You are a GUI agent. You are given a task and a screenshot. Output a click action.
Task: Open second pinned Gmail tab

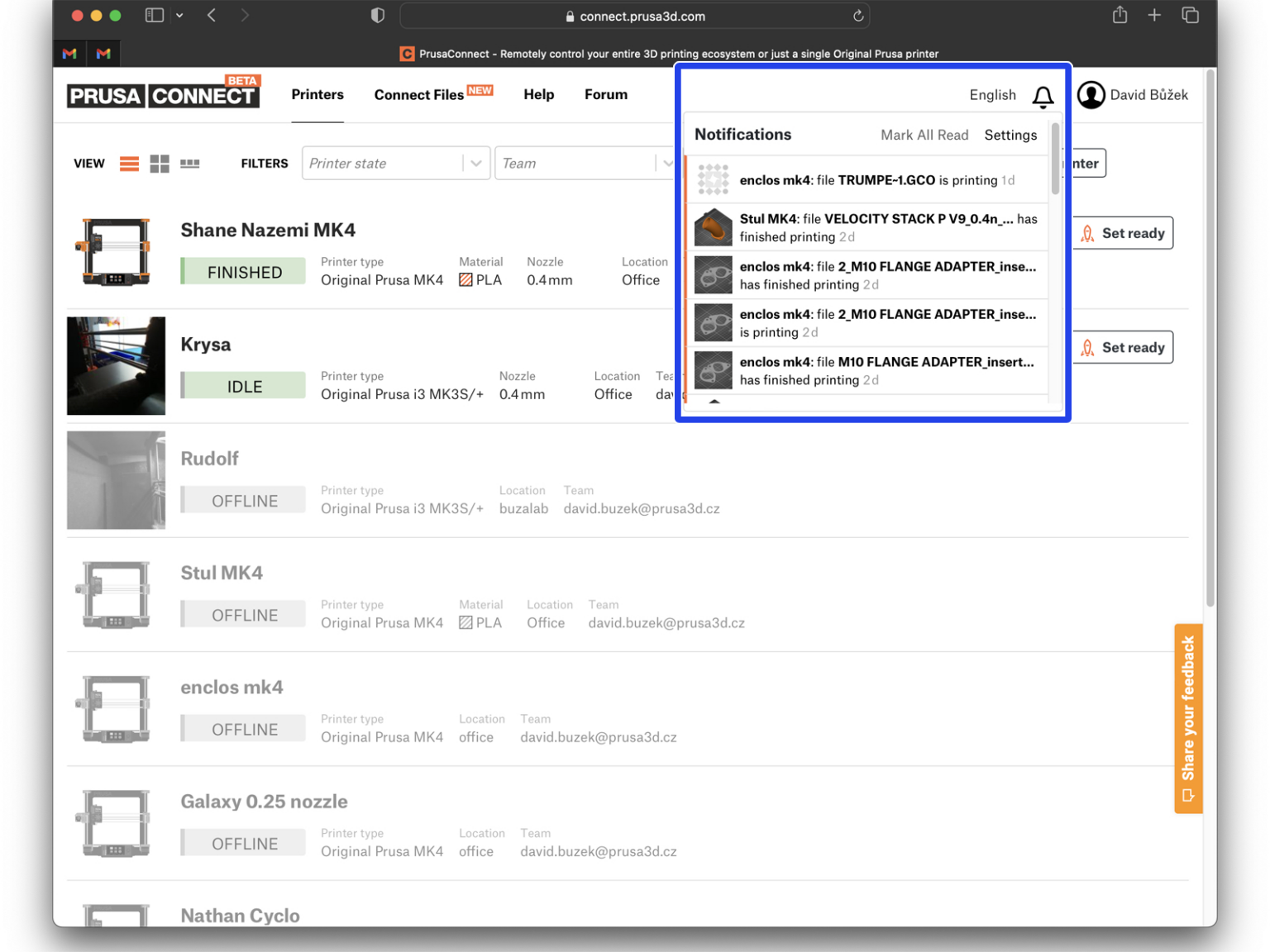click(x=103, y=54)
